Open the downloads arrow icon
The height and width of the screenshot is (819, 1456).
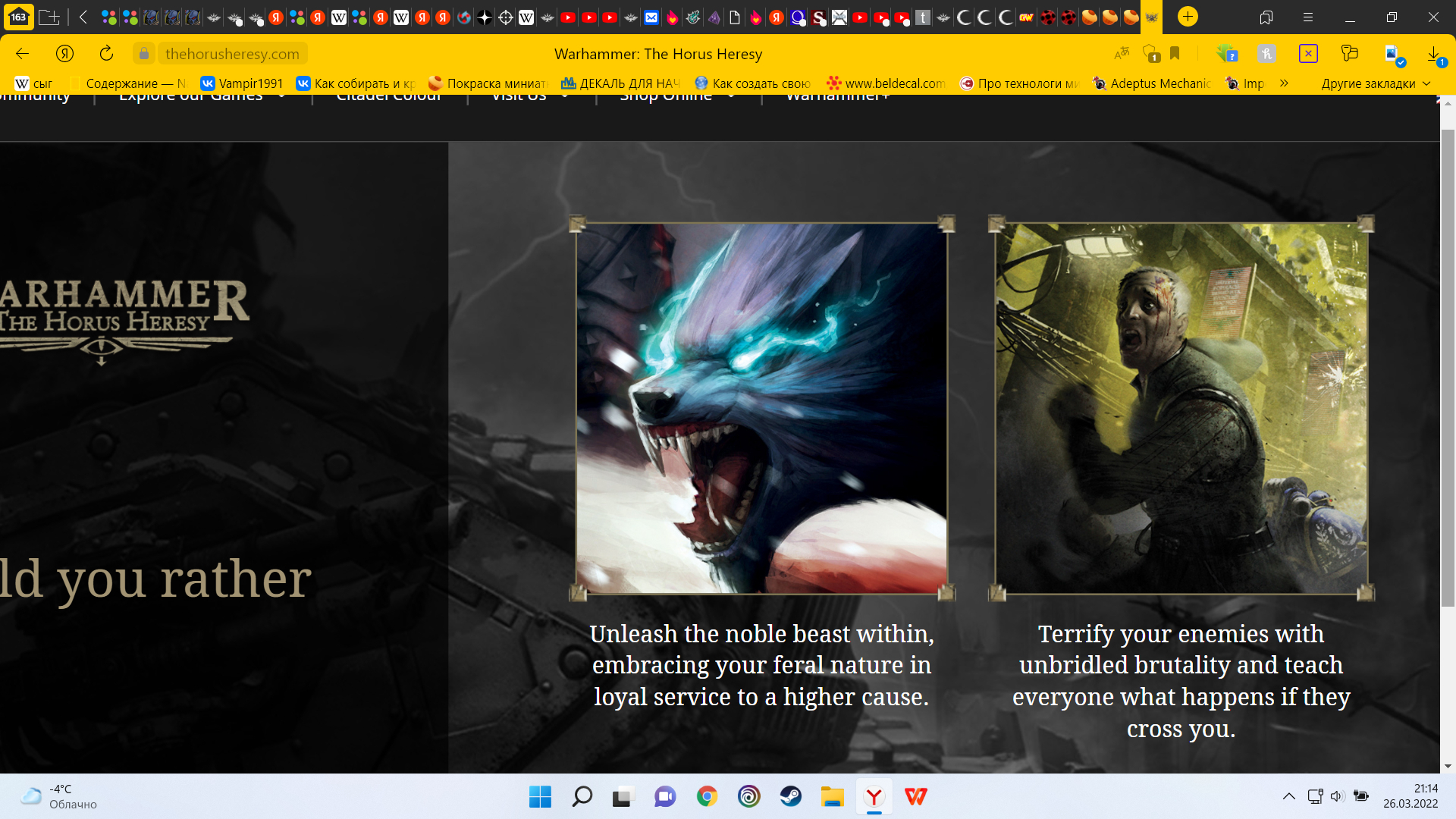pos(1435,55)
